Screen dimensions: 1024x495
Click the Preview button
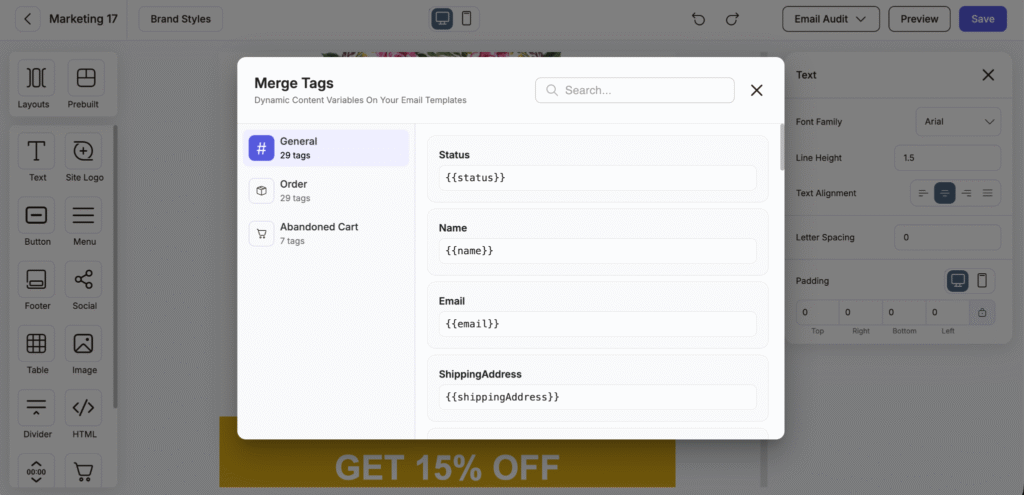pos(919,19)
